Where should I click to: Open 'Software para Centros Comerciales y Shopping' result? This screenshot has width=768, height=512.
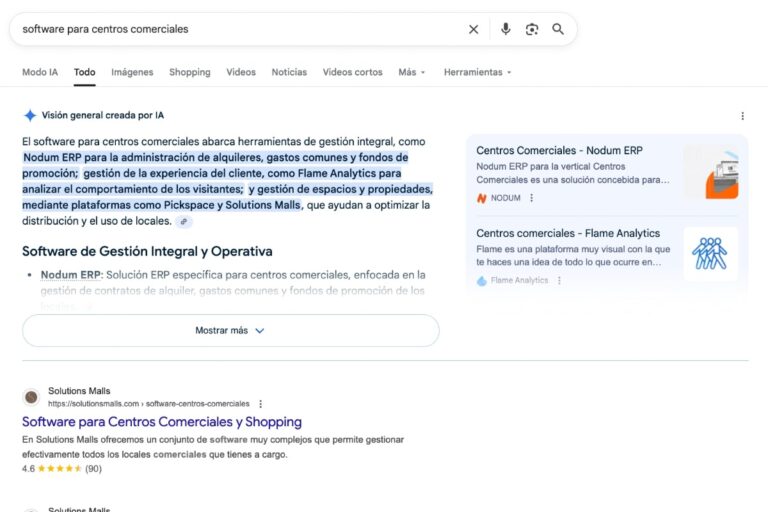pyautogui.click(x=162, y=422)
